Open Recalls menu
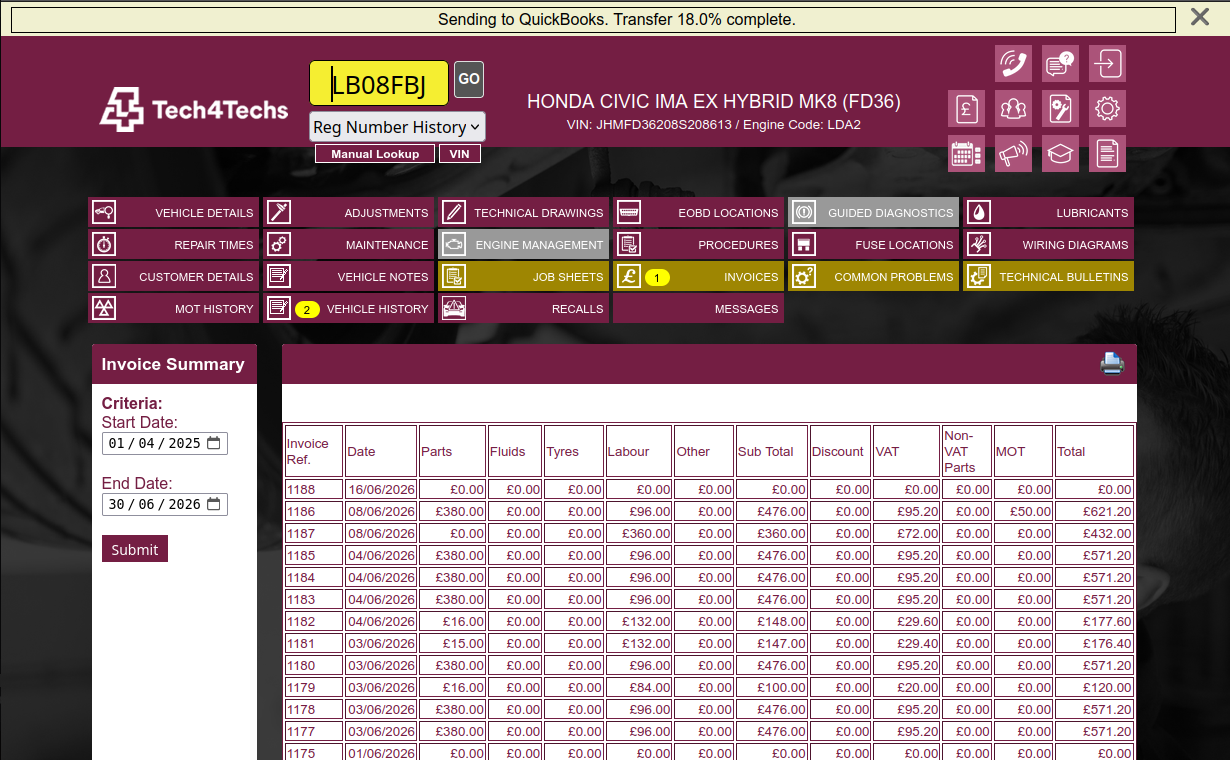Image resolution: width=1230 pixels, height=760 pixels. pyautogui.click(x=523, y=308)
